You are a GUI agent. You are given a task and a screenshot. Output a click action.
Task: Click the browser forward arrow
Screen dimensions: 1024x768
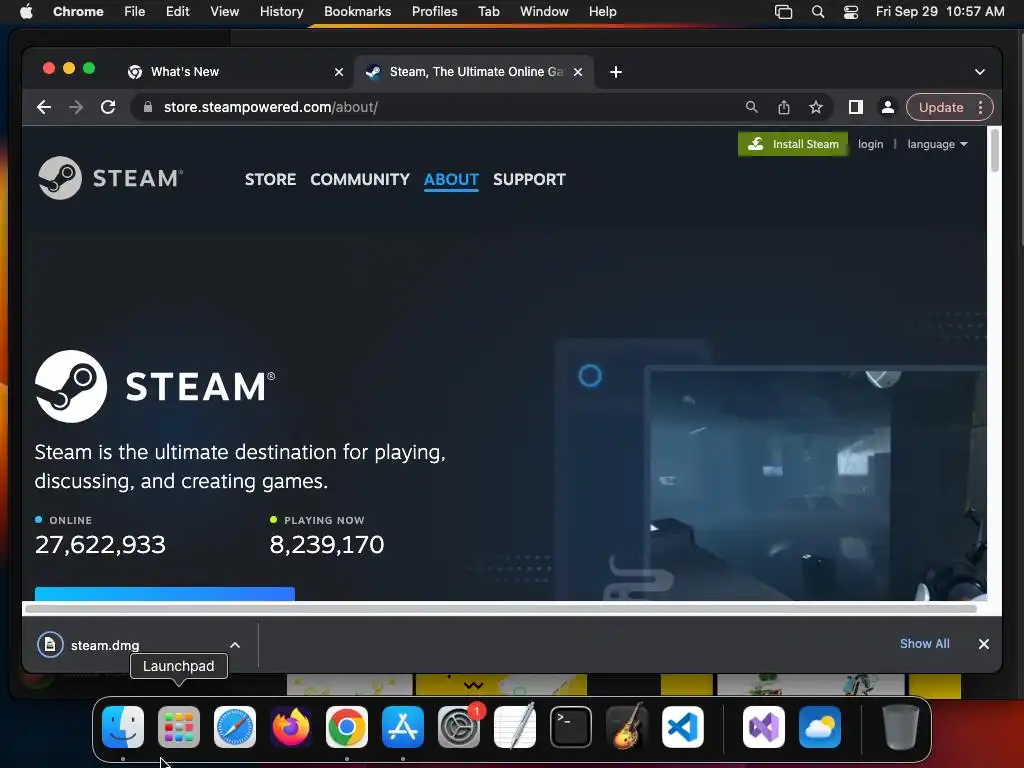click(76, 107)
